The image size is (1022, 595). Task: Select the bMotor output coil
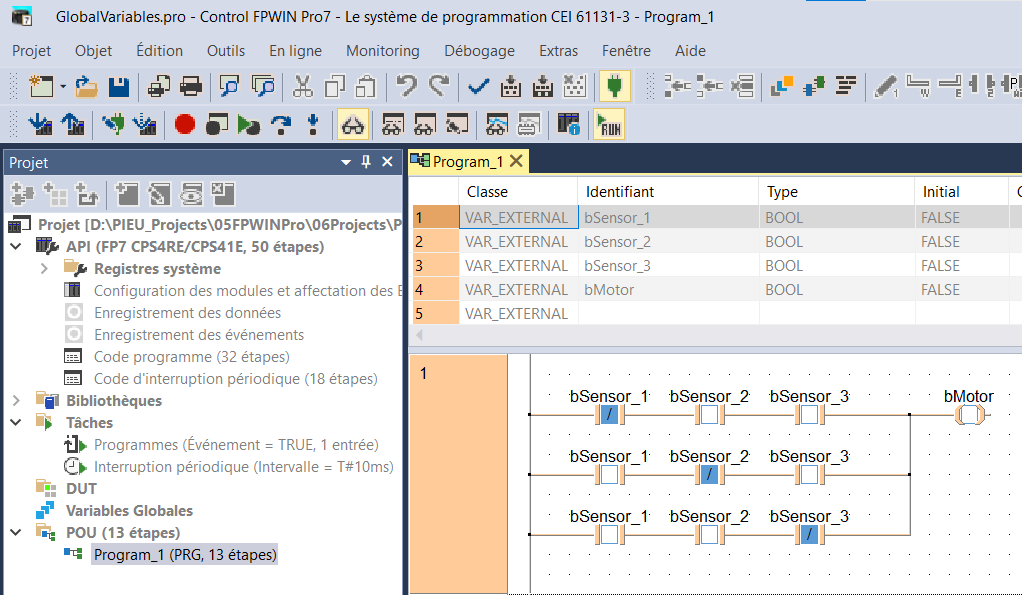point(970,415)
